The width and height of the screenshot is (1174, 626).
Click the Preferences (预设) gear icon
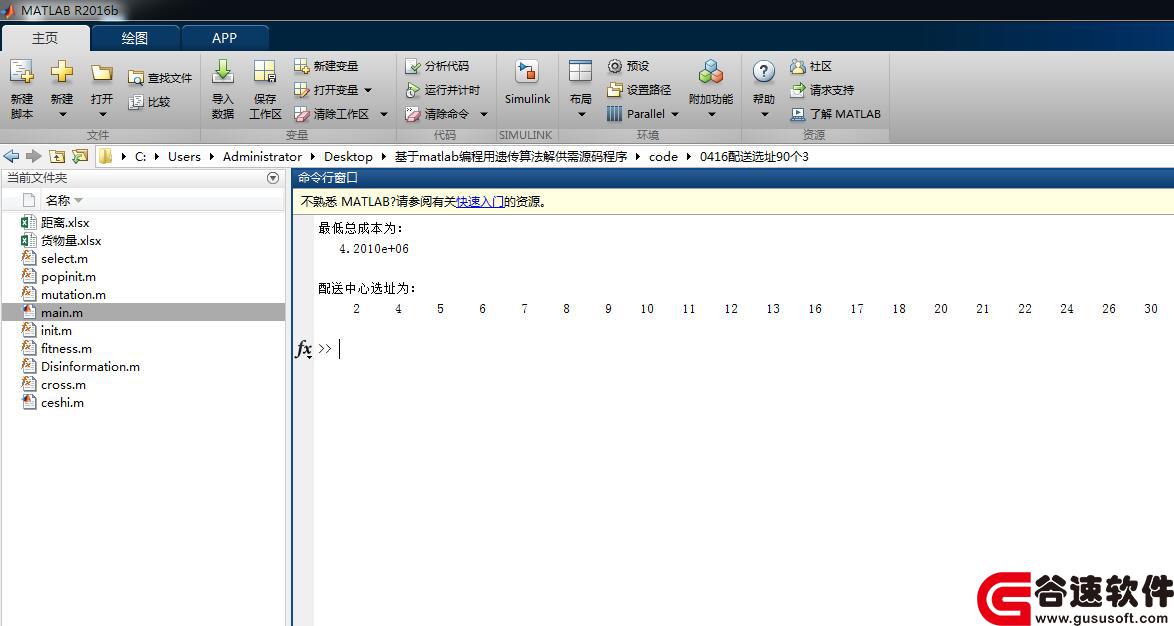[x=615, y=66]
